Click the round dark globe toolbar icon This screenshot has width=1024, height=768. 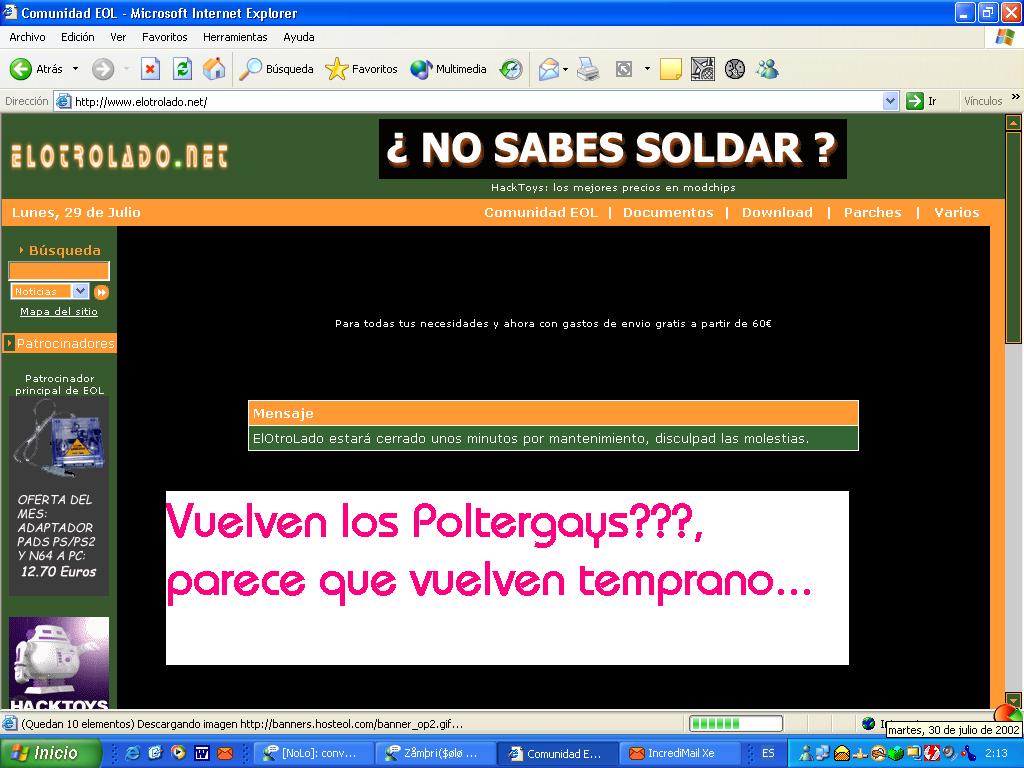point(735,69)
